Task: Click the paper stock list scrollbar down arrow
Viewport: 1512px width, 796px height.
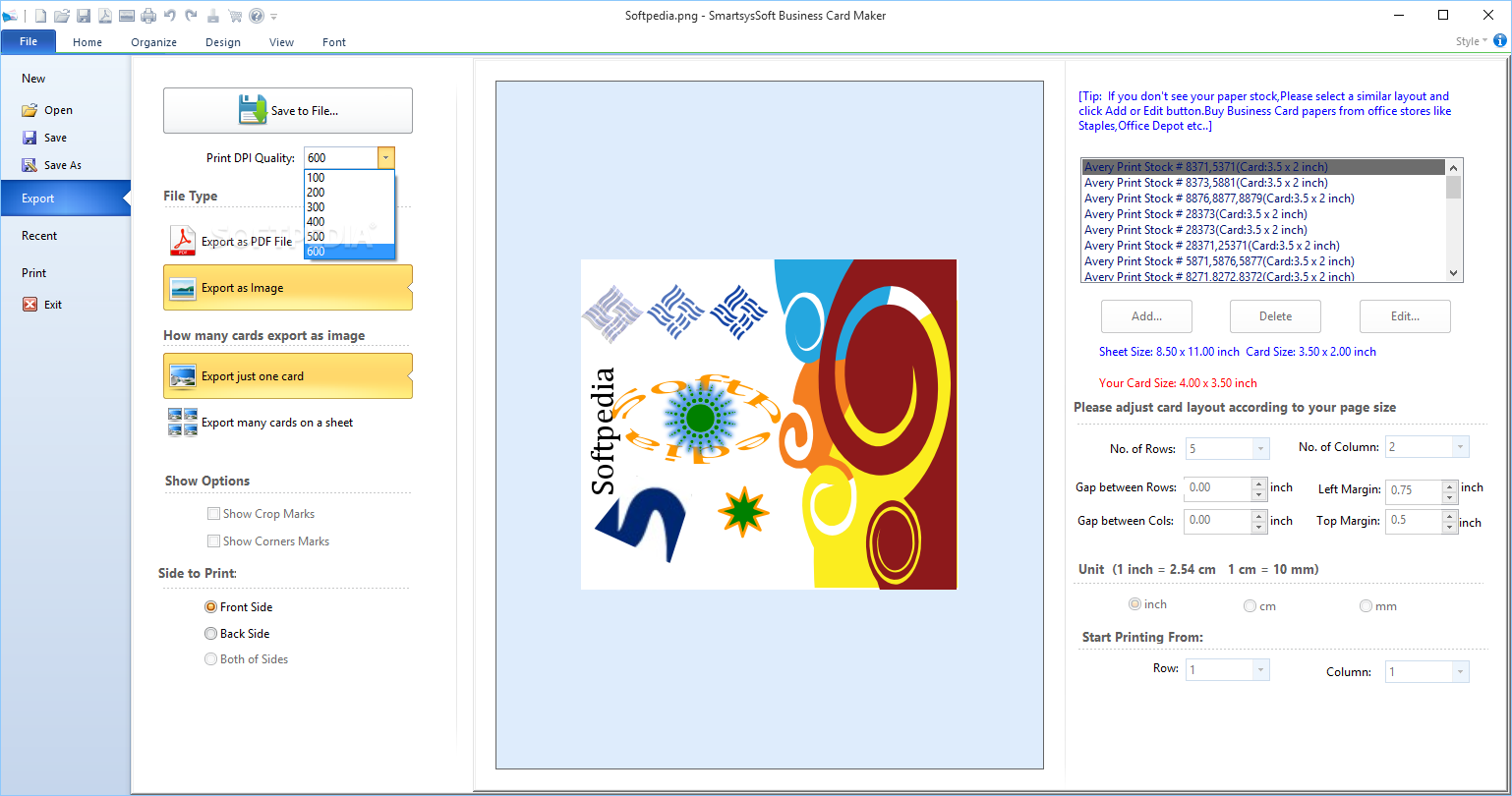Action: (1453, 273)
